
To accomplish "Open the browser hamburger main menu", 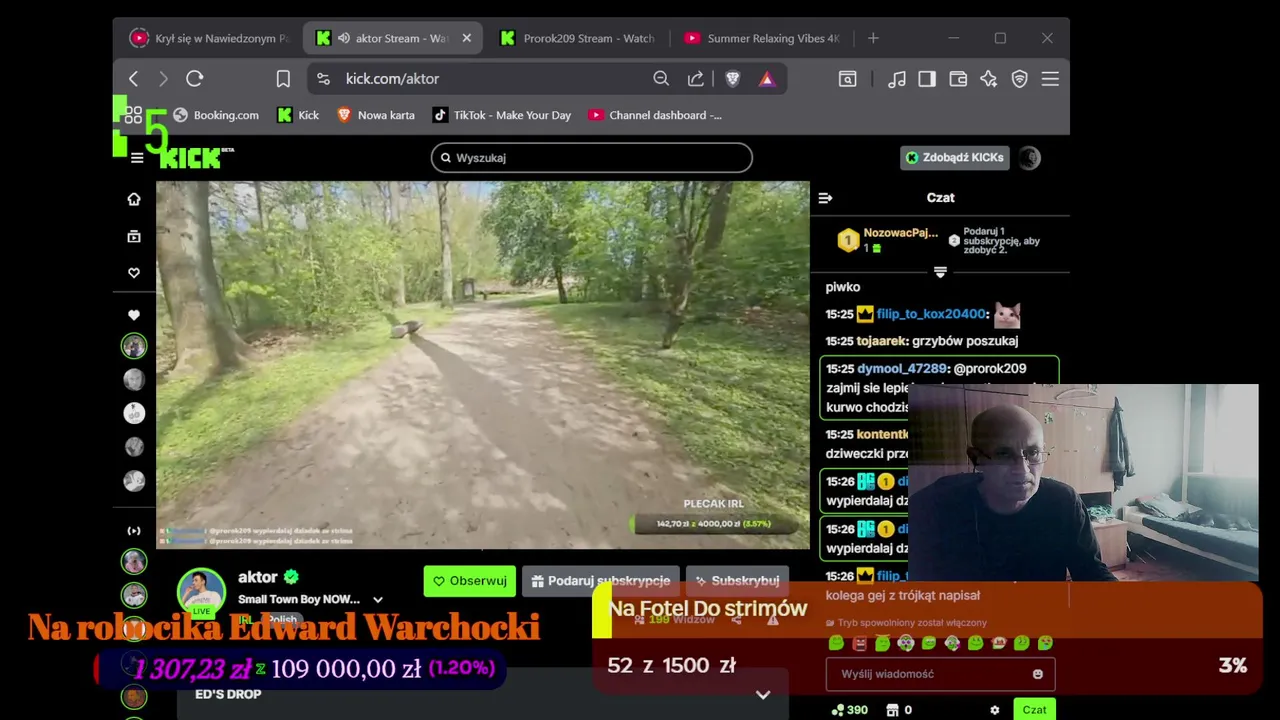I will click(1050, 78).
